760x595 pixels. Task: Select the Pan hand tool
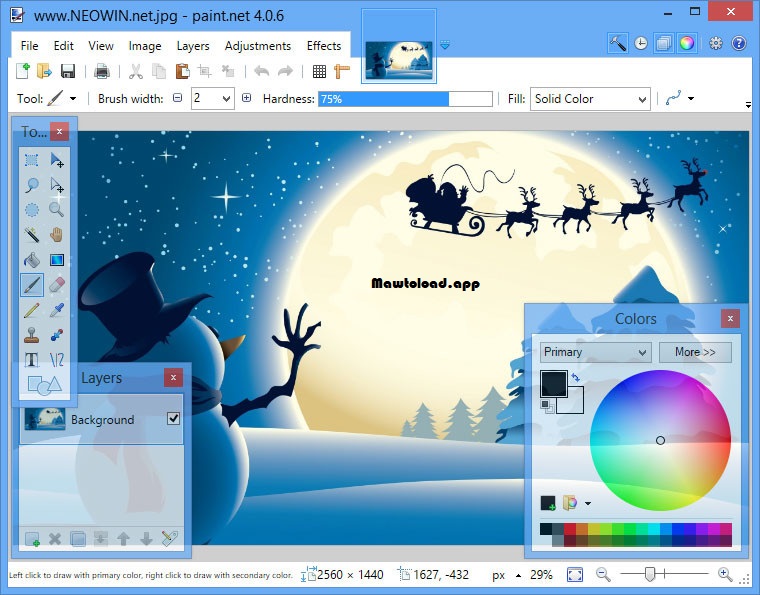coord(57,235)
